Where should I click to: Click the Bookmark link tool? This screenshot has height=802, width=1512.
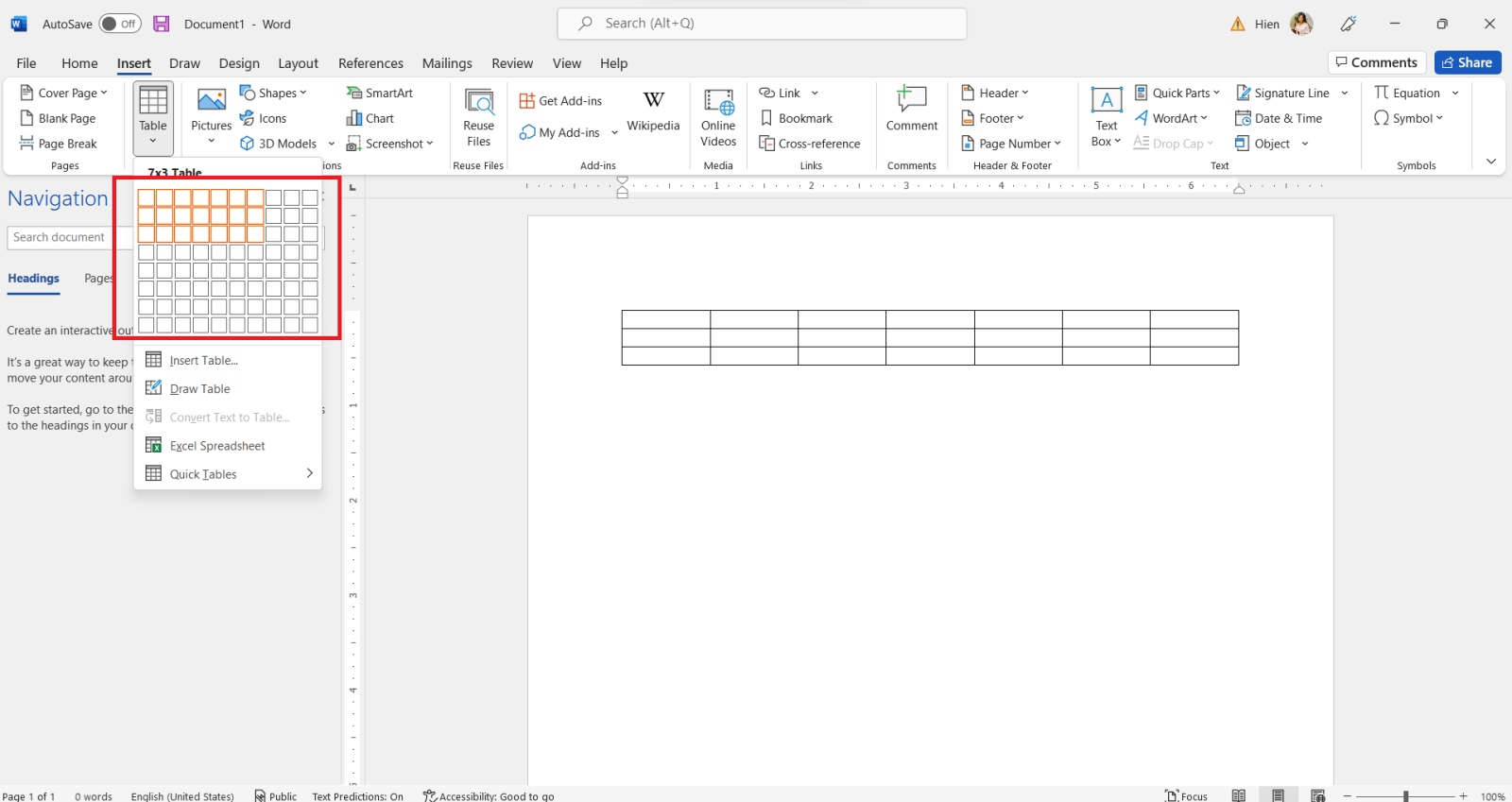797,118
